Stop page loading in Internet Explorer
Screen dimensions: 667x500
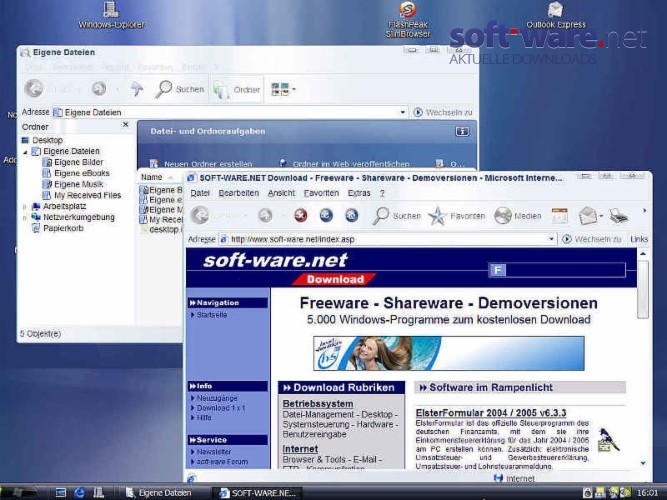[301, 215]
